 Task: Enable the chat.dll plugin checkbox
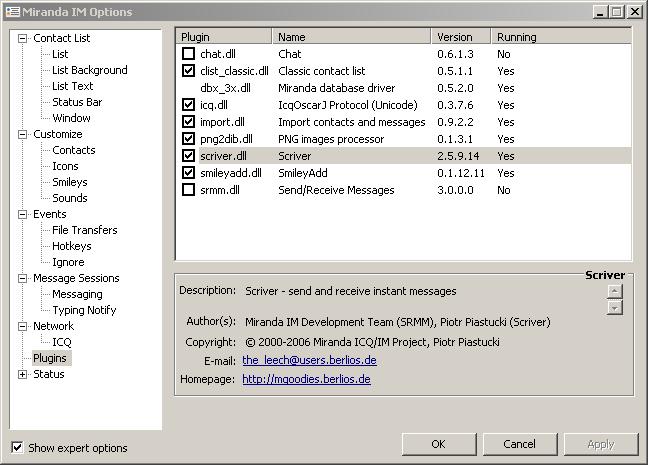[189, 54]
